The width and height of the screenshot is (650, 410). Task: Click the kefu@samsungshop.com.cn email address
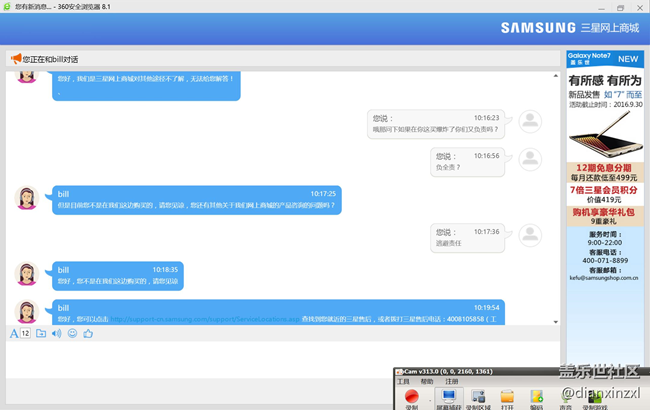click(604, 278)
